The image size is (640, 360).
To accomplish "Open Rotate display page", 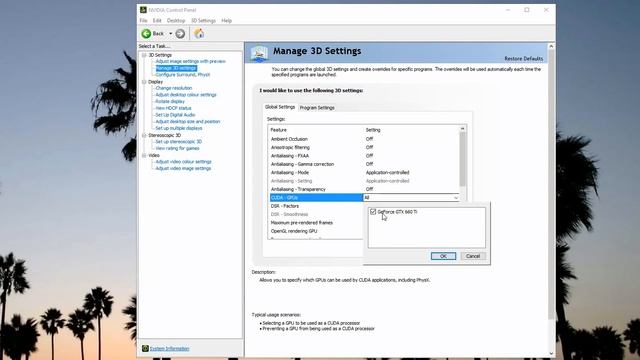I will coord(170,101).
